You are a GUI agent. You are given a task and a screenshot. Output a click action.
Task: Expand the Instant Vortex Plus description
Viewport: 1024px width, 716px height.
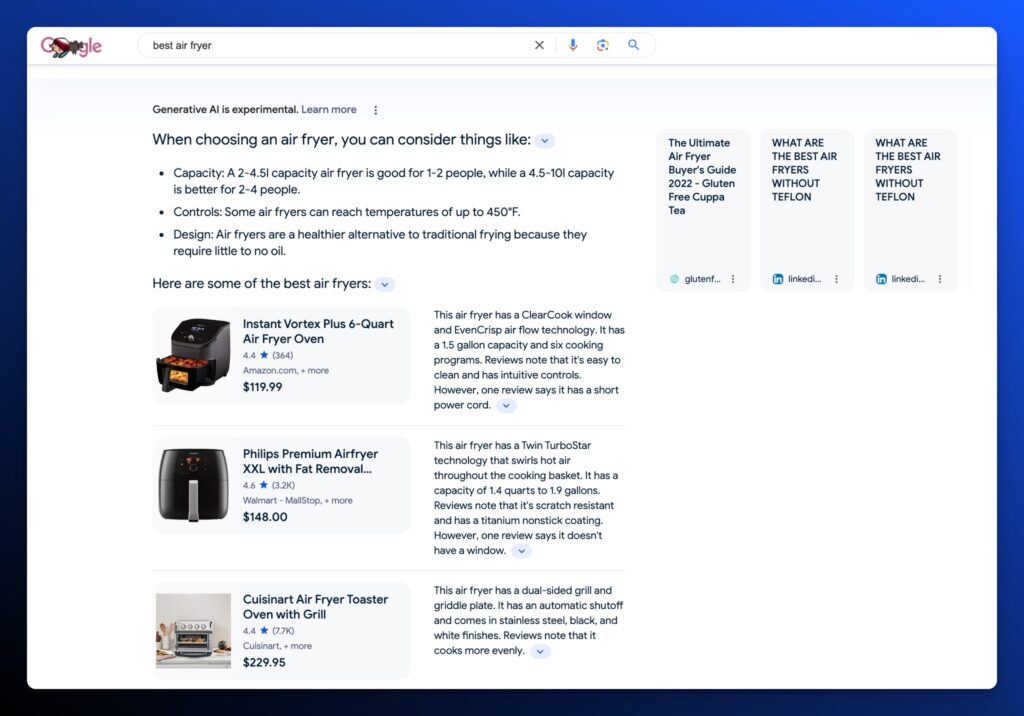click(507, 406)
